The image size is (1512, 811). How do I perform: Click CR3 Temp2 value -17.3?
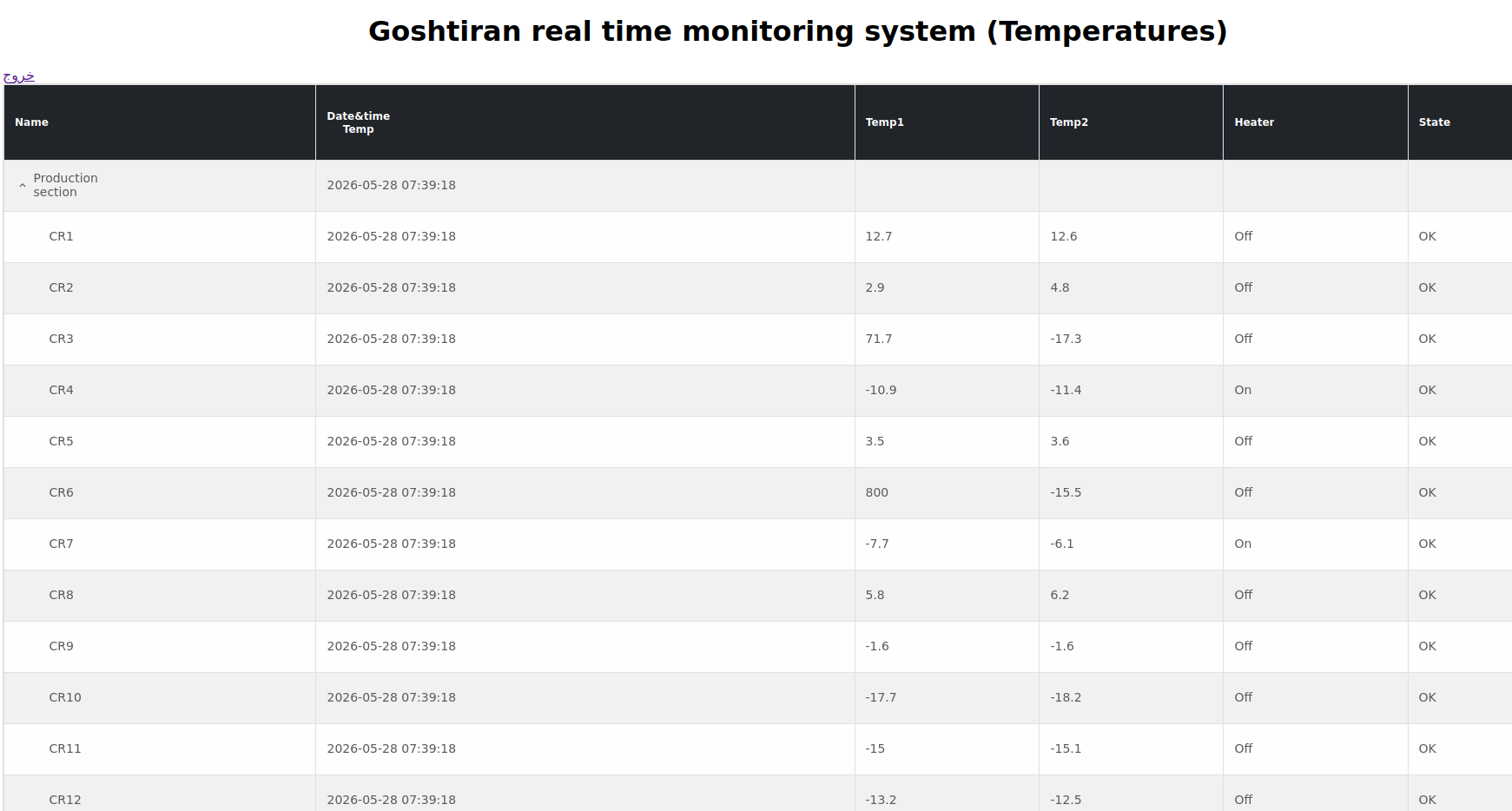1066,339
